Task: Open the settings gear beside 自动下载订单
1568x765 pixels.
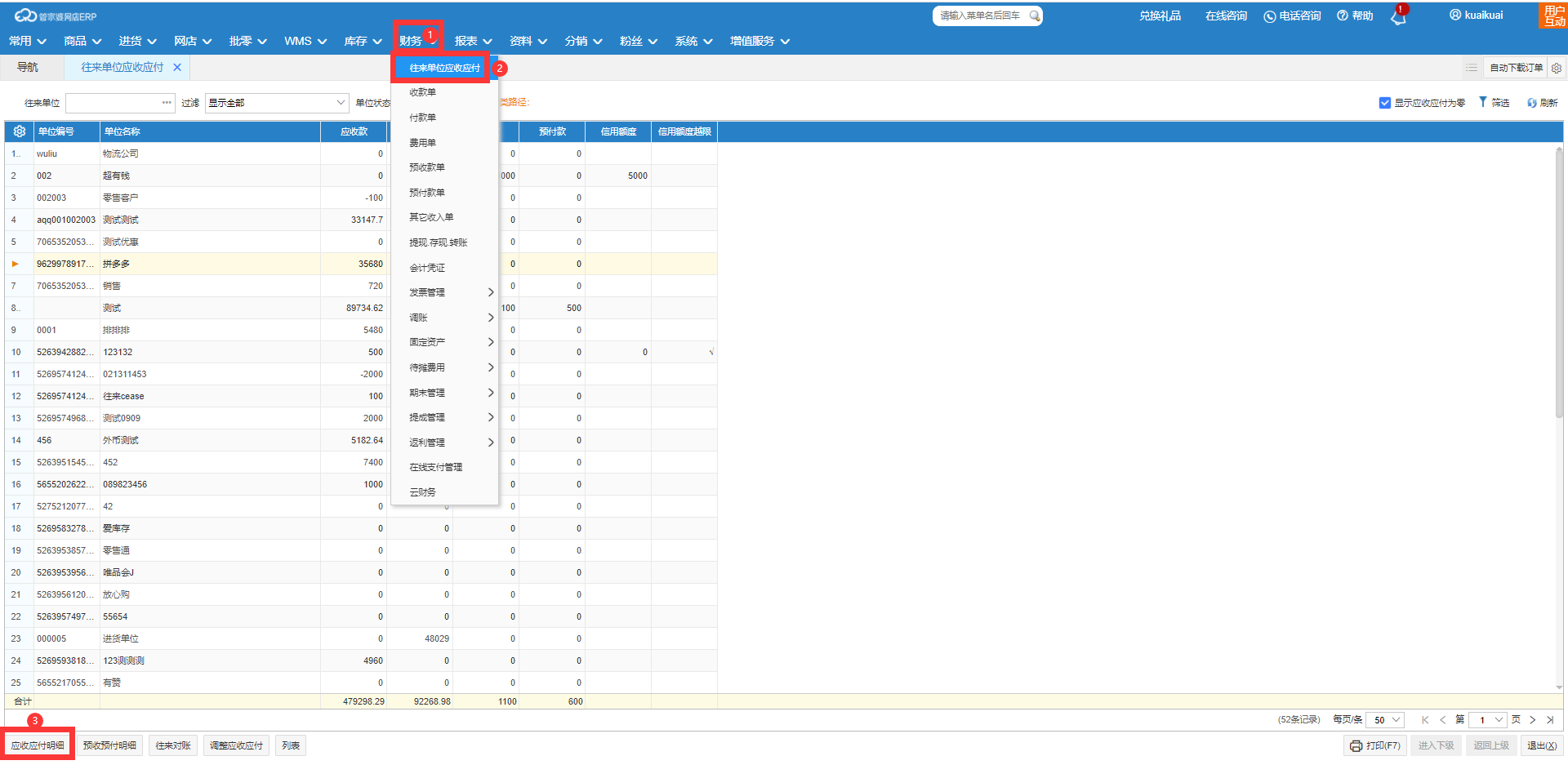Action: coord(1557,68)
